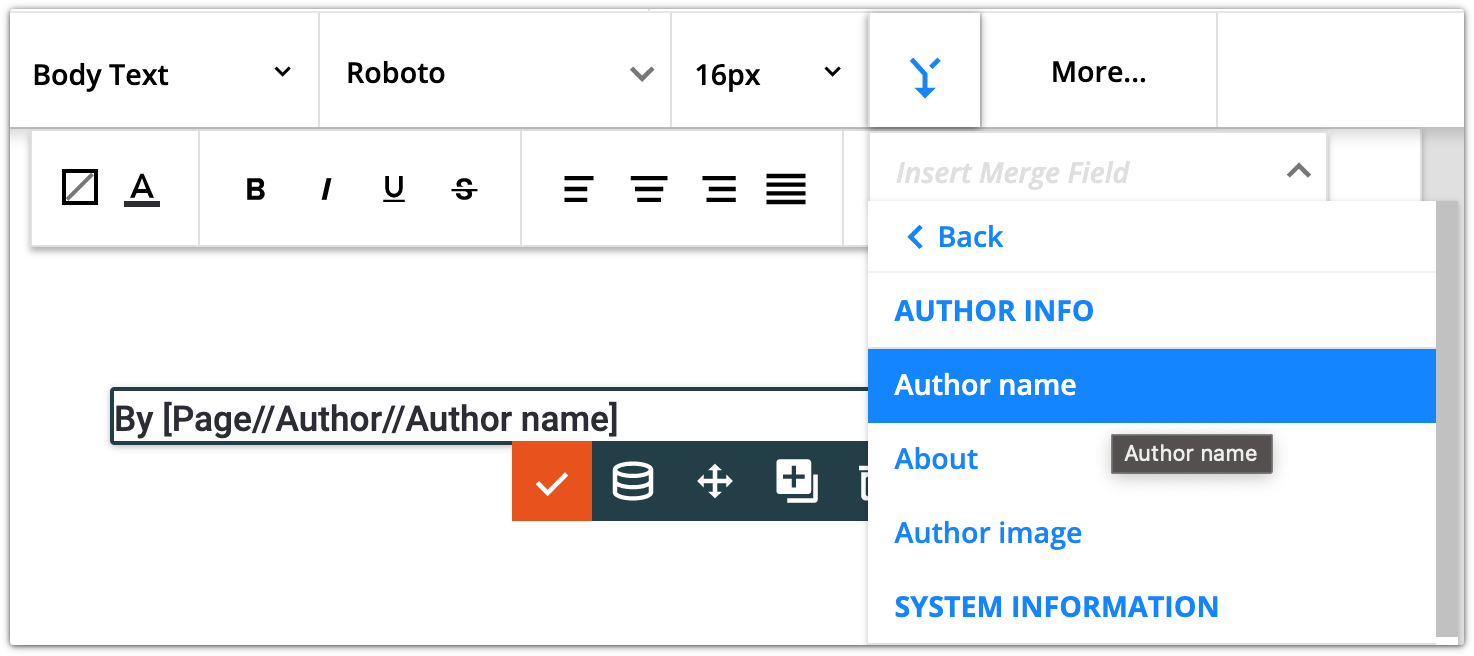Image resolution: width=1474 pixels, height=656 pixels.
Task: Click the SYSTEM INFORMATION section header
Action: pos(1056,607)
